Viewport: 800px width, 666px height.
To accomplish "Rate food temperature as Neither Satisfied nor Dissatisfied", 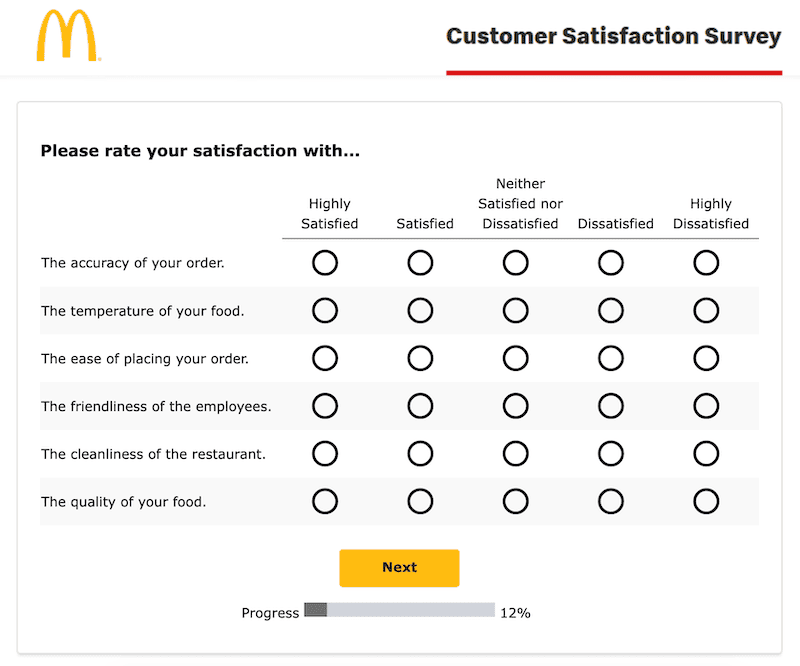I will click(515, 310).
